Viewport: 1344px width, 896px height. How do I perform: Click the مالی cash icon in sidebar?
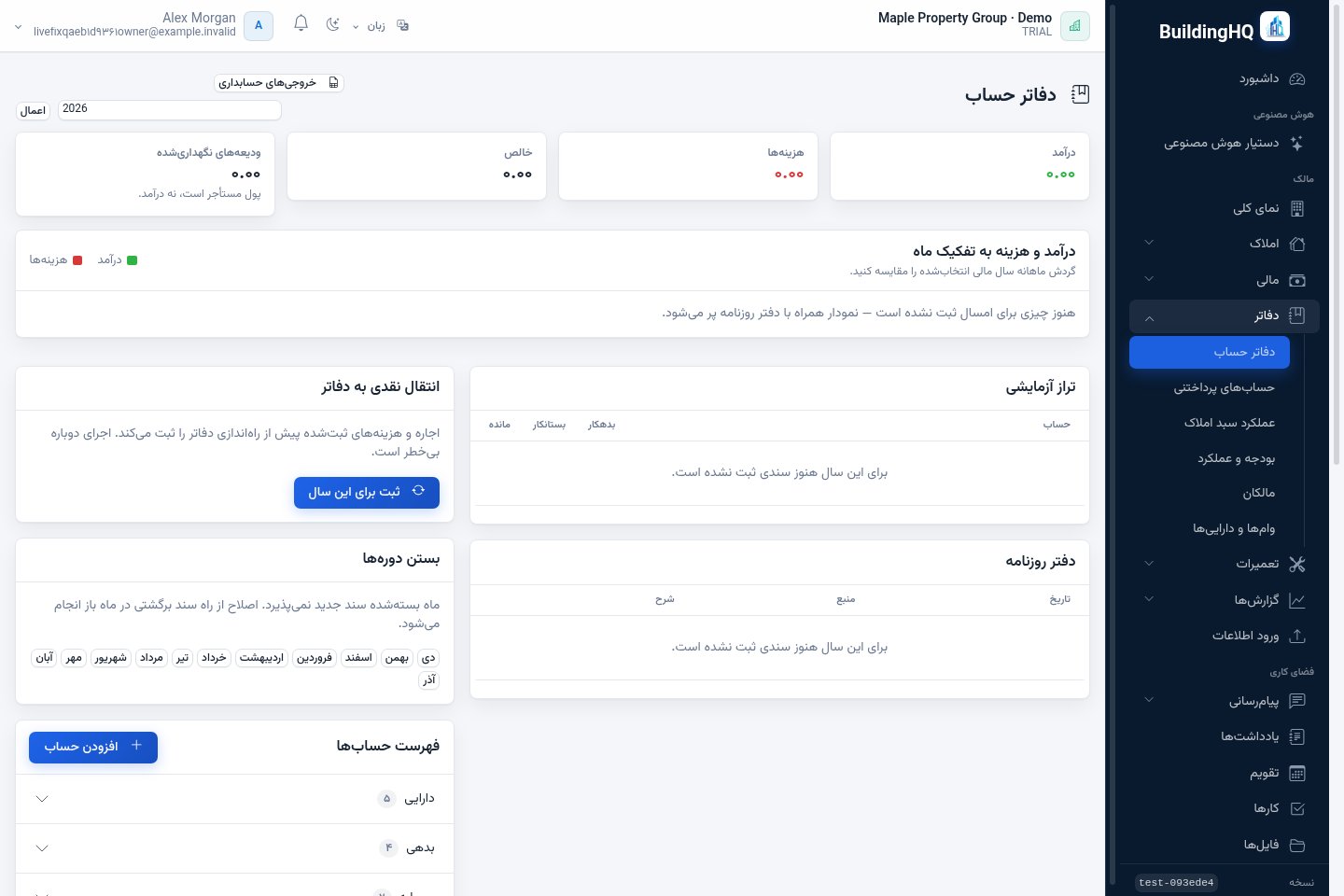coord(1296,279)
